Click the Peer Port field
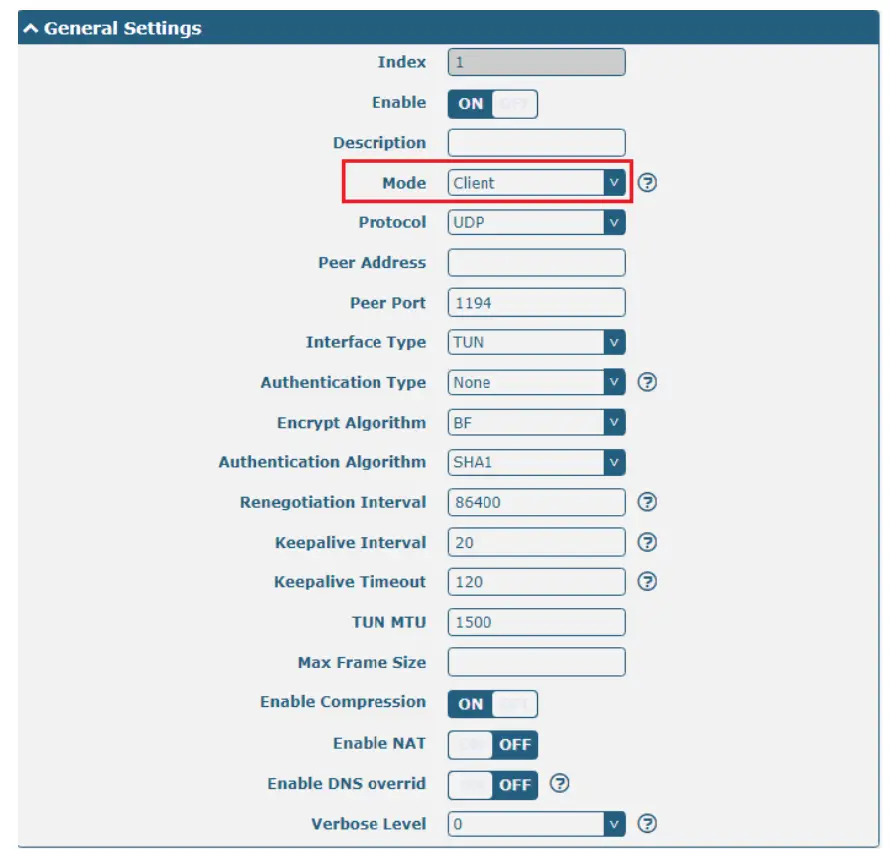The height and width of the screenshot is (854, 889). [x=536, y=303]
